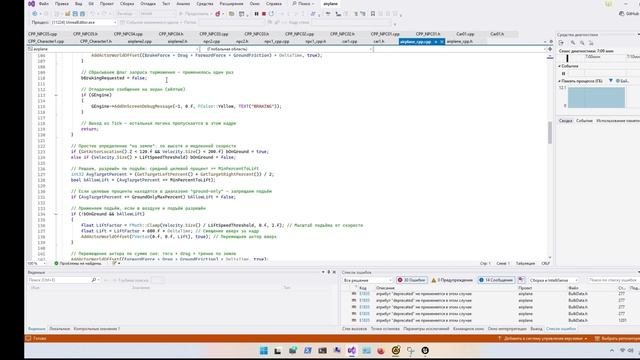Close the airplane_cpp.cpp tab
Viewport: 640px width, 360px height.
(442, 42)
